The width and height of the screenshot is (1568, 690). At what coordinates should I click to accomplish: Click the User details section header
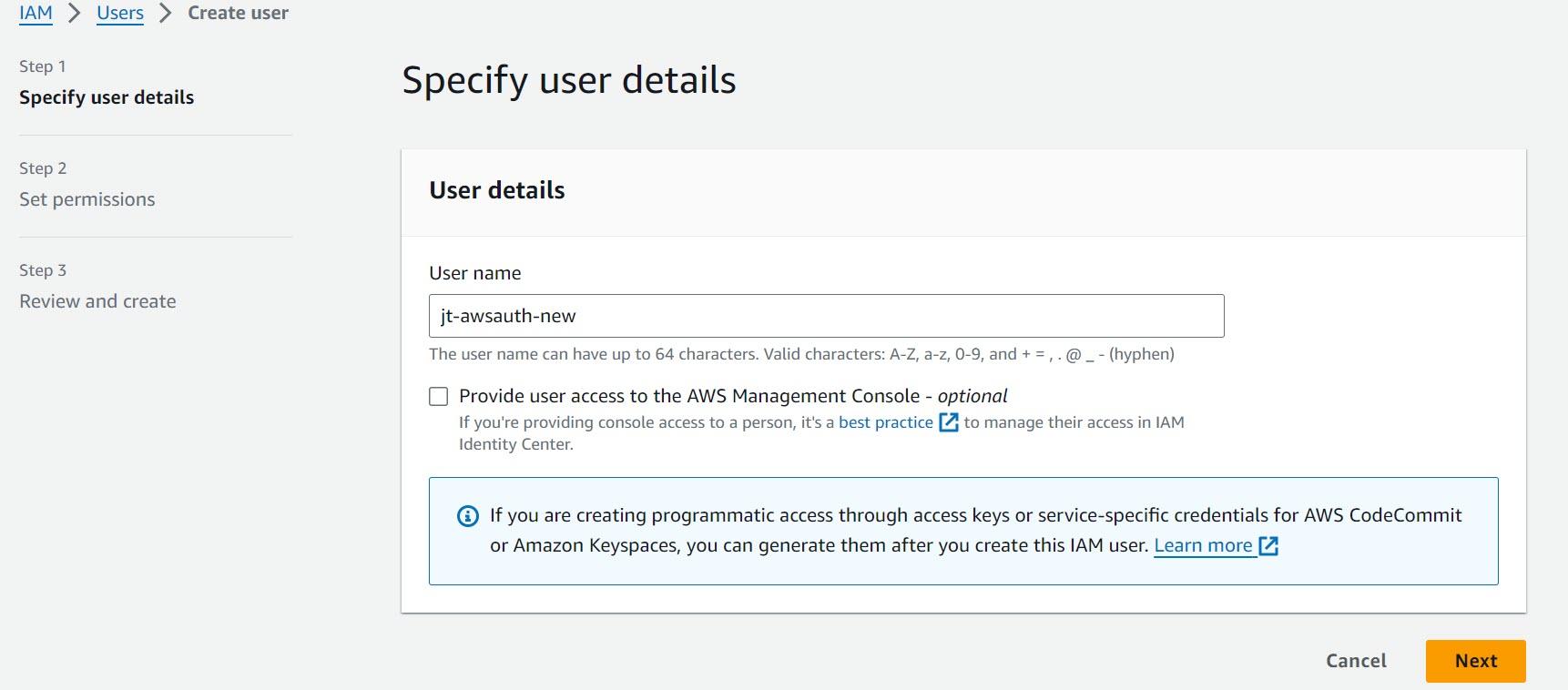tap(497, 190)
